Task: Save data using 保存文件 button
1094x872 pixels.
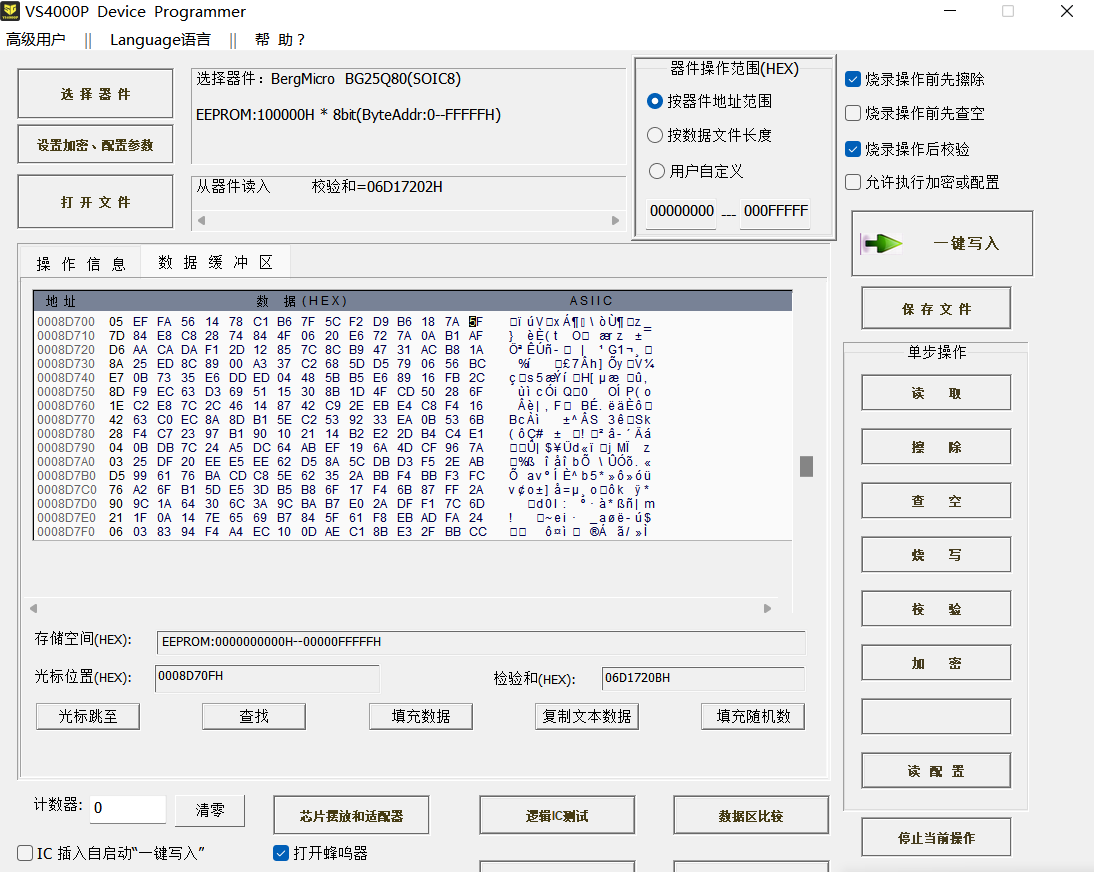Action: (x=935, y=308)
